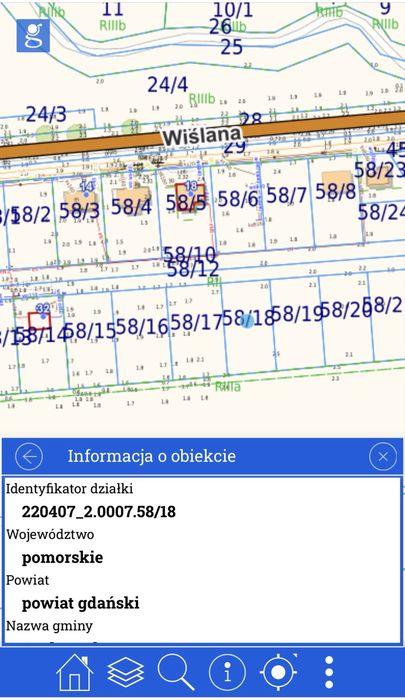The image size is (405, 700).
Task: Tap parcel number 25 on the map
Action: [232, 47]
